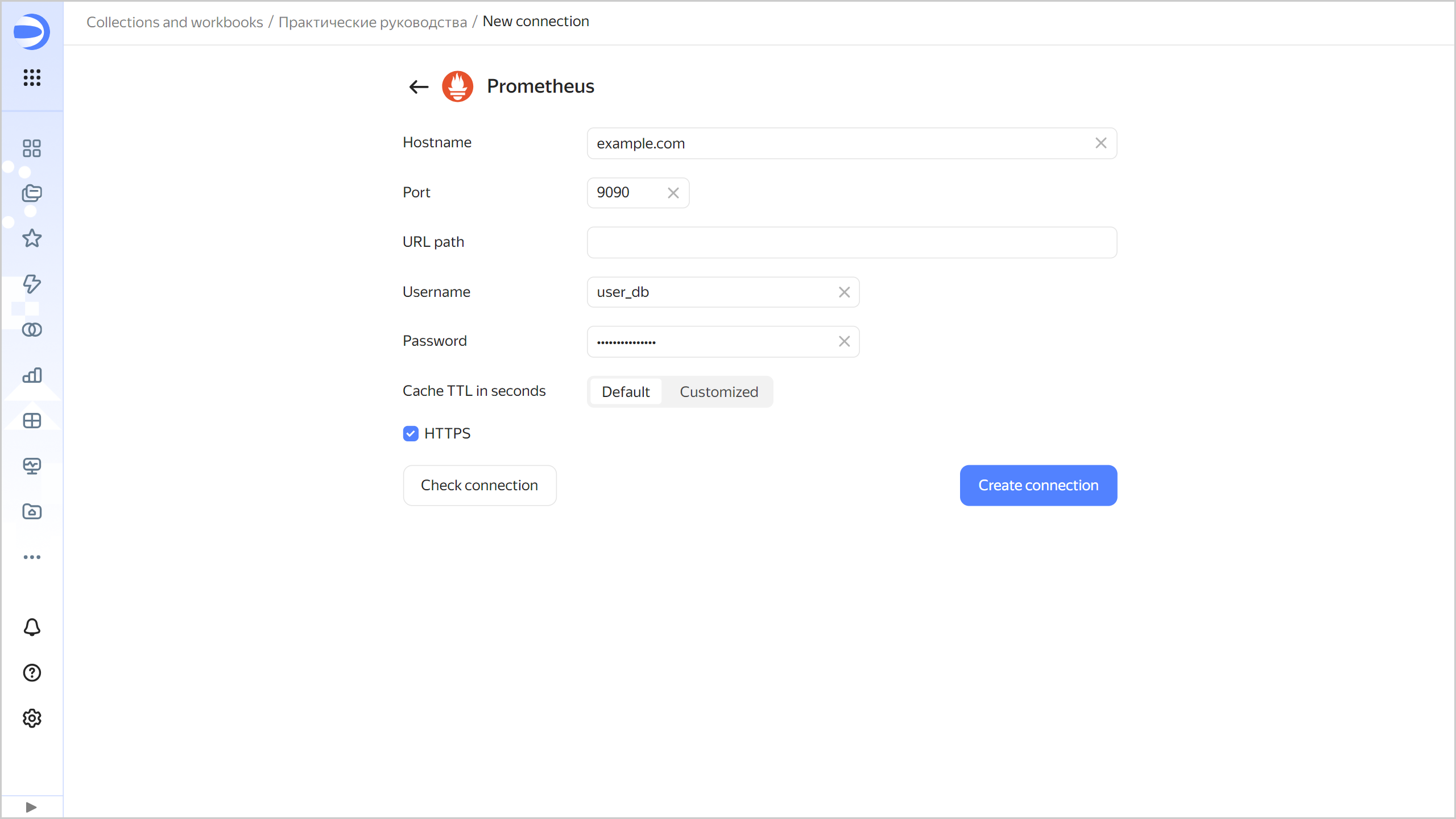Click the back arrow beside Prometheus

[419, 86]
